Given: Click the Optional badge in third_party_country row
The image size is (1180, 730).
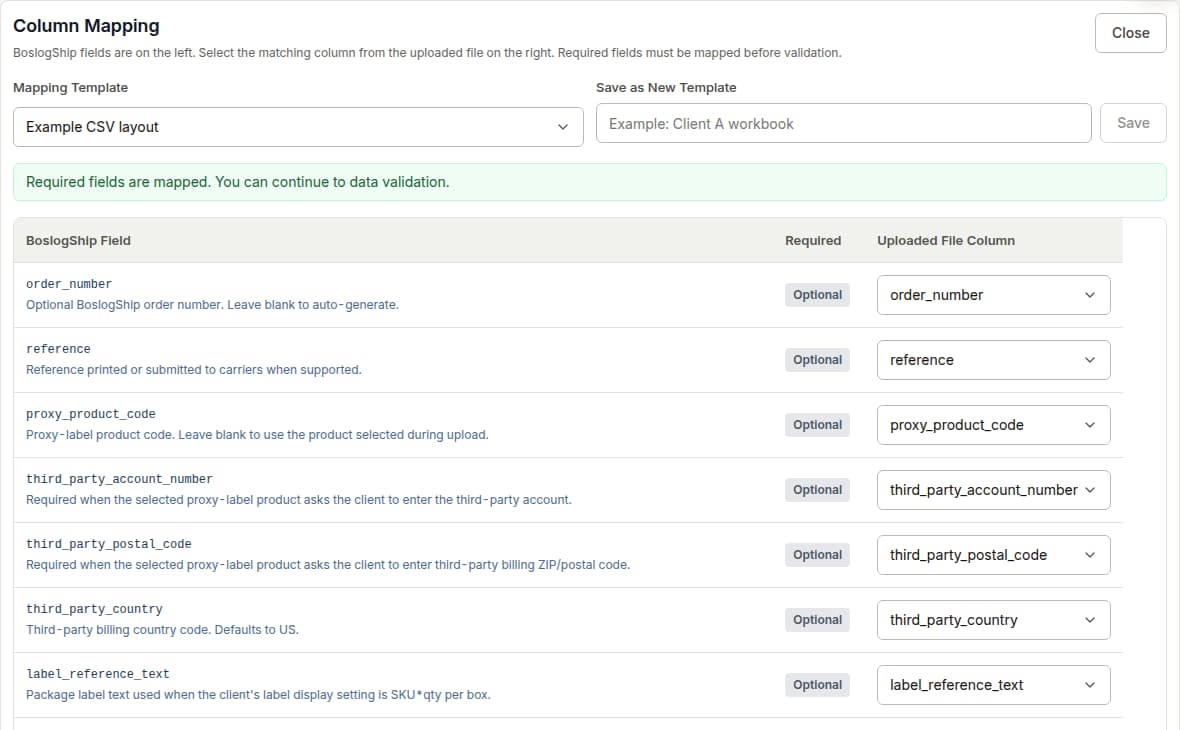Looking at the screenshot, I should click(817, 620).
